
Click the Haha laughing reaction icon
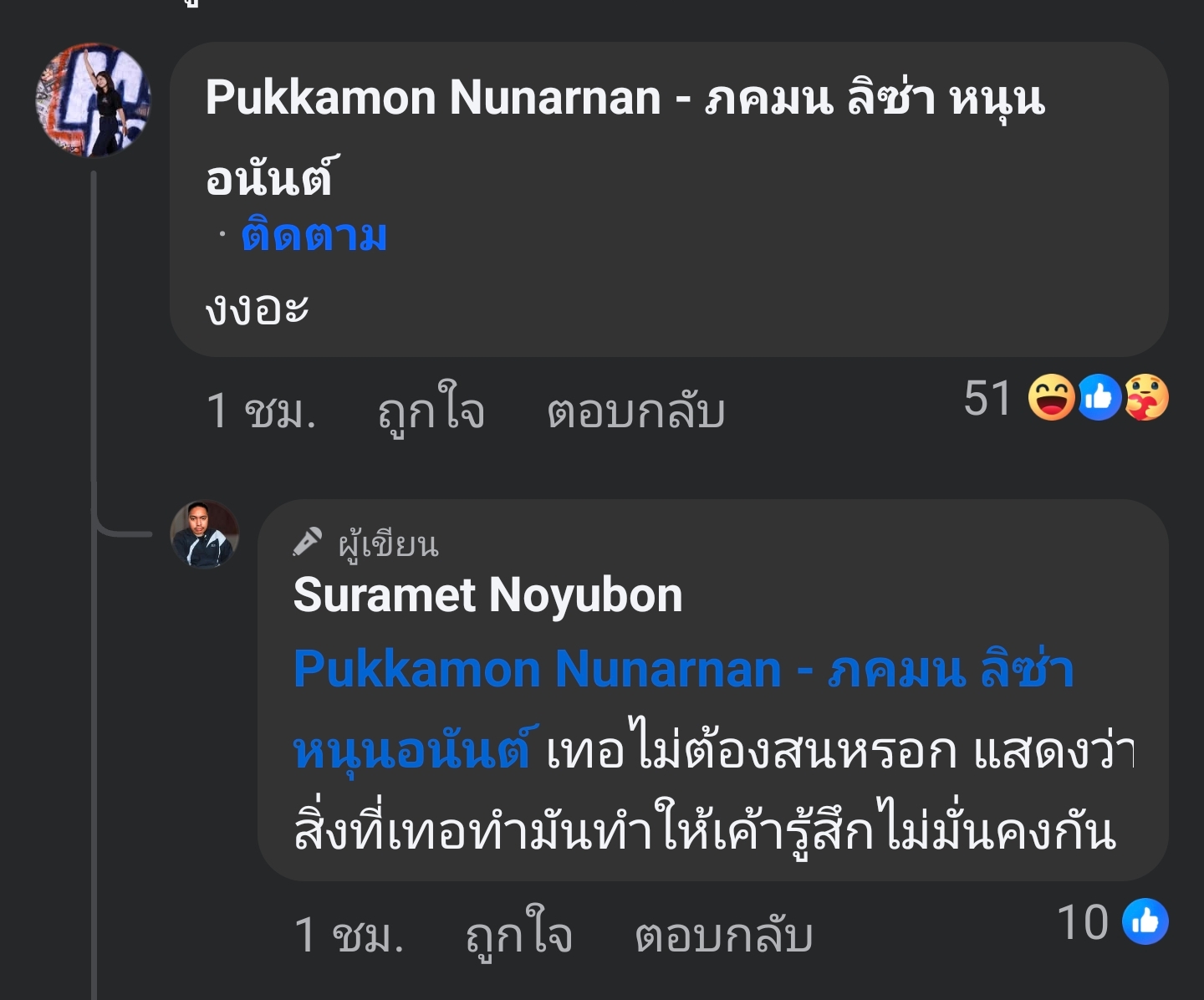(1050, 398)
